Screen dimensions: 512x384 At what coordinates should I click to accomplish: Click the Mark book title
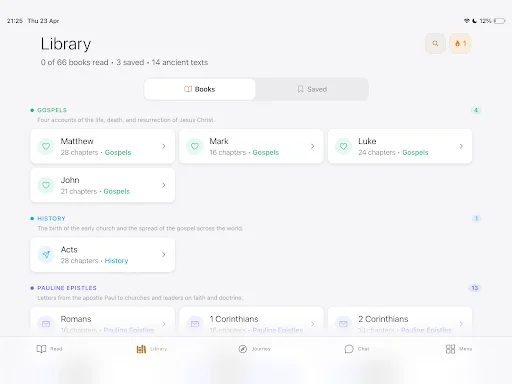219,141
